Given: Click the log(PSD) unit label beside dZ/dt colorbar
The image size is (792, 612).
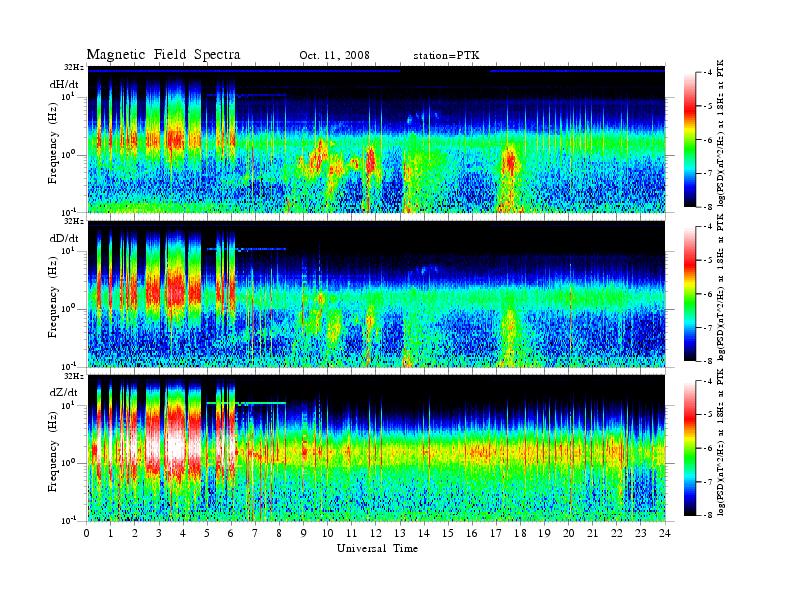Looking at the screenshot, I should pyautogui.click(x=720, y=442).
